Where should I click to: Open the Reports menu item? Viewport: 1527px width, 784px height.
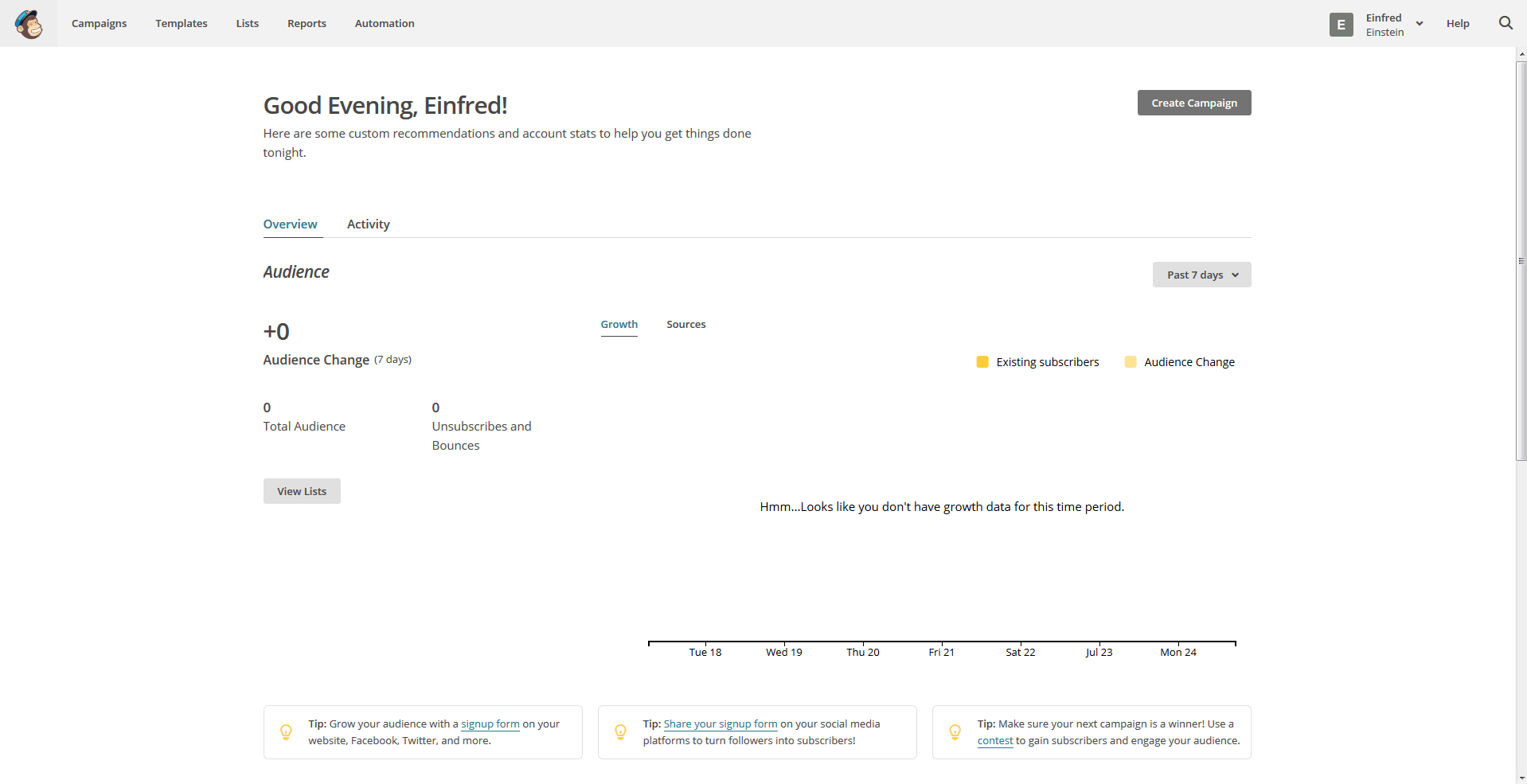(307, 23)
